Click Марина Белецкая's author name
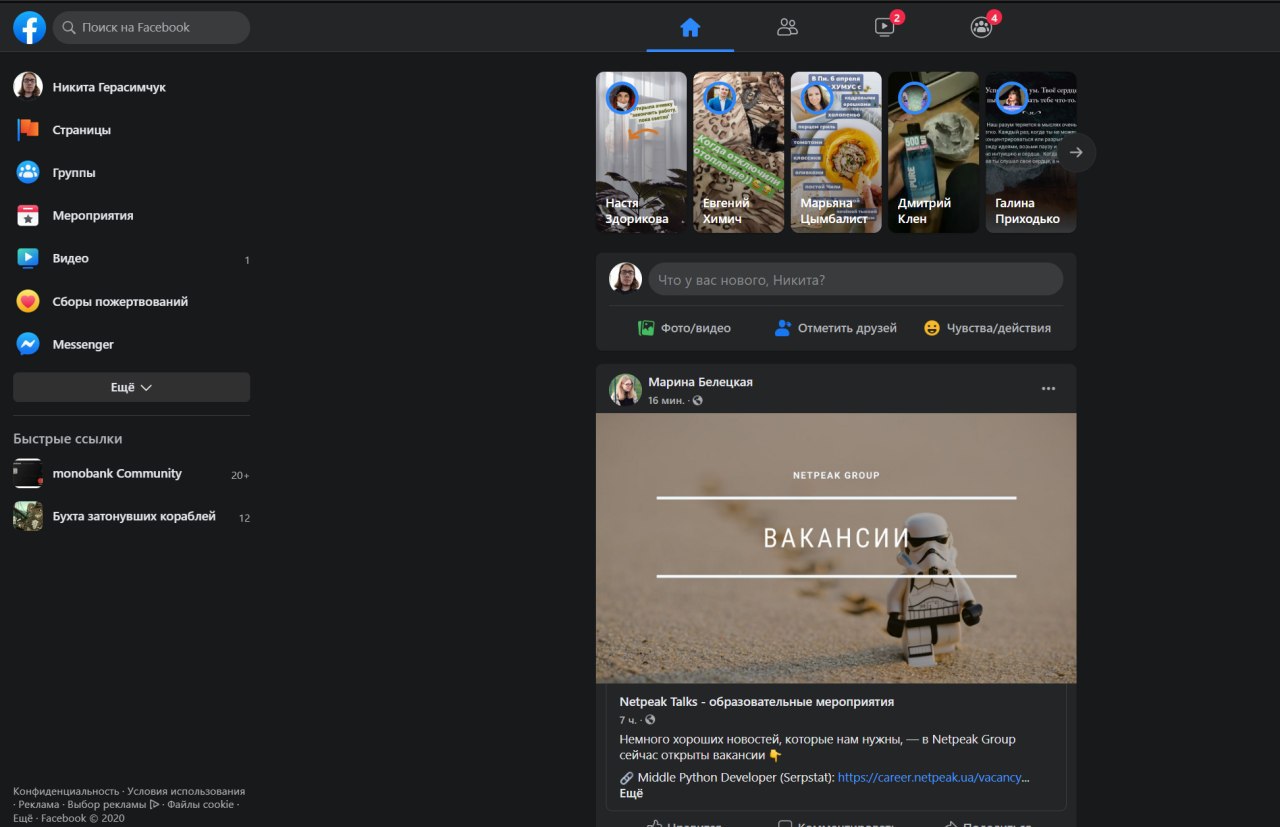The height and width of the screenshot is (827, 1280). tap(700, 382)
